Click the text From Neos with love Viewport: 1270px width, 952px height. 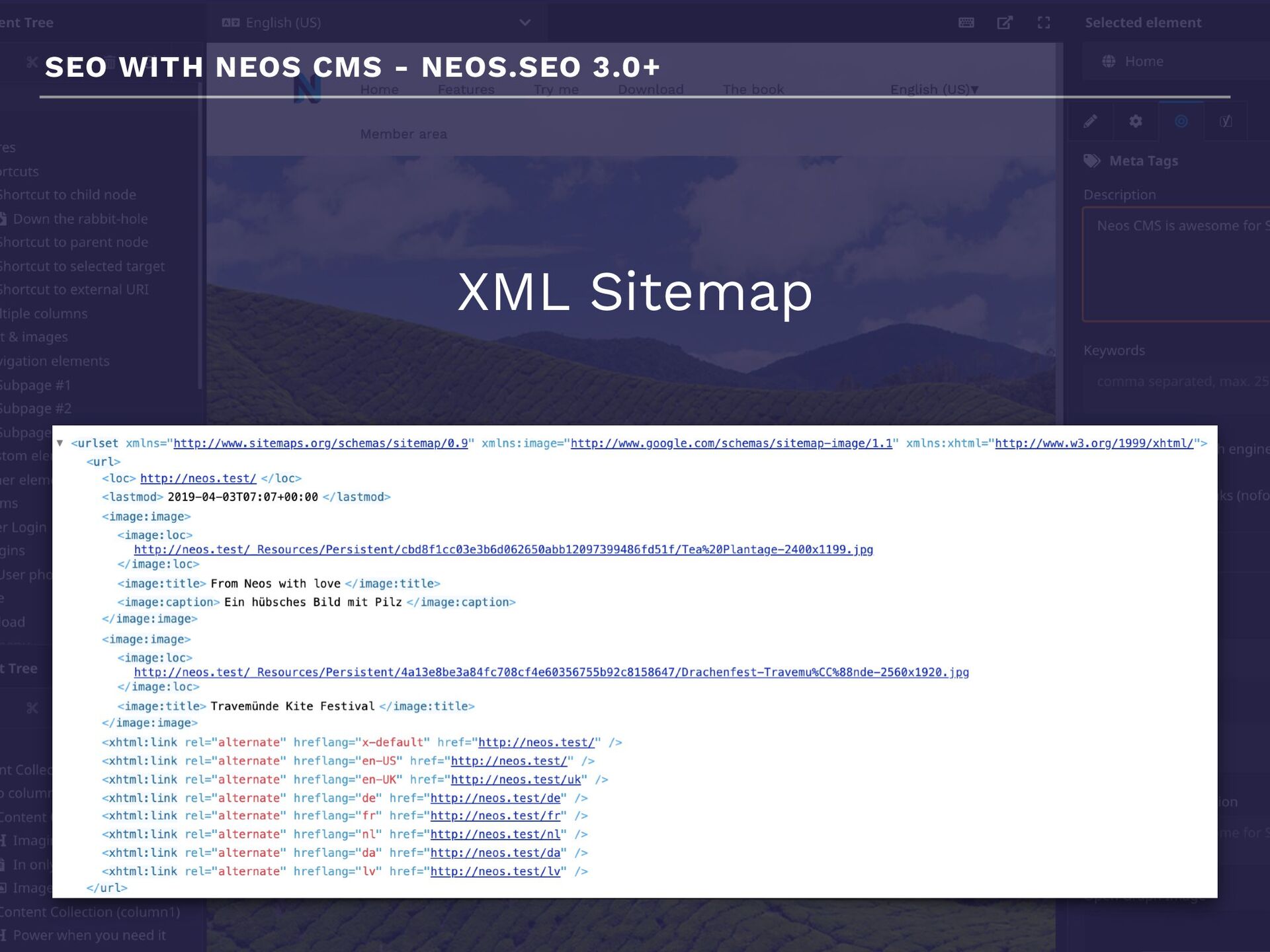275,584
